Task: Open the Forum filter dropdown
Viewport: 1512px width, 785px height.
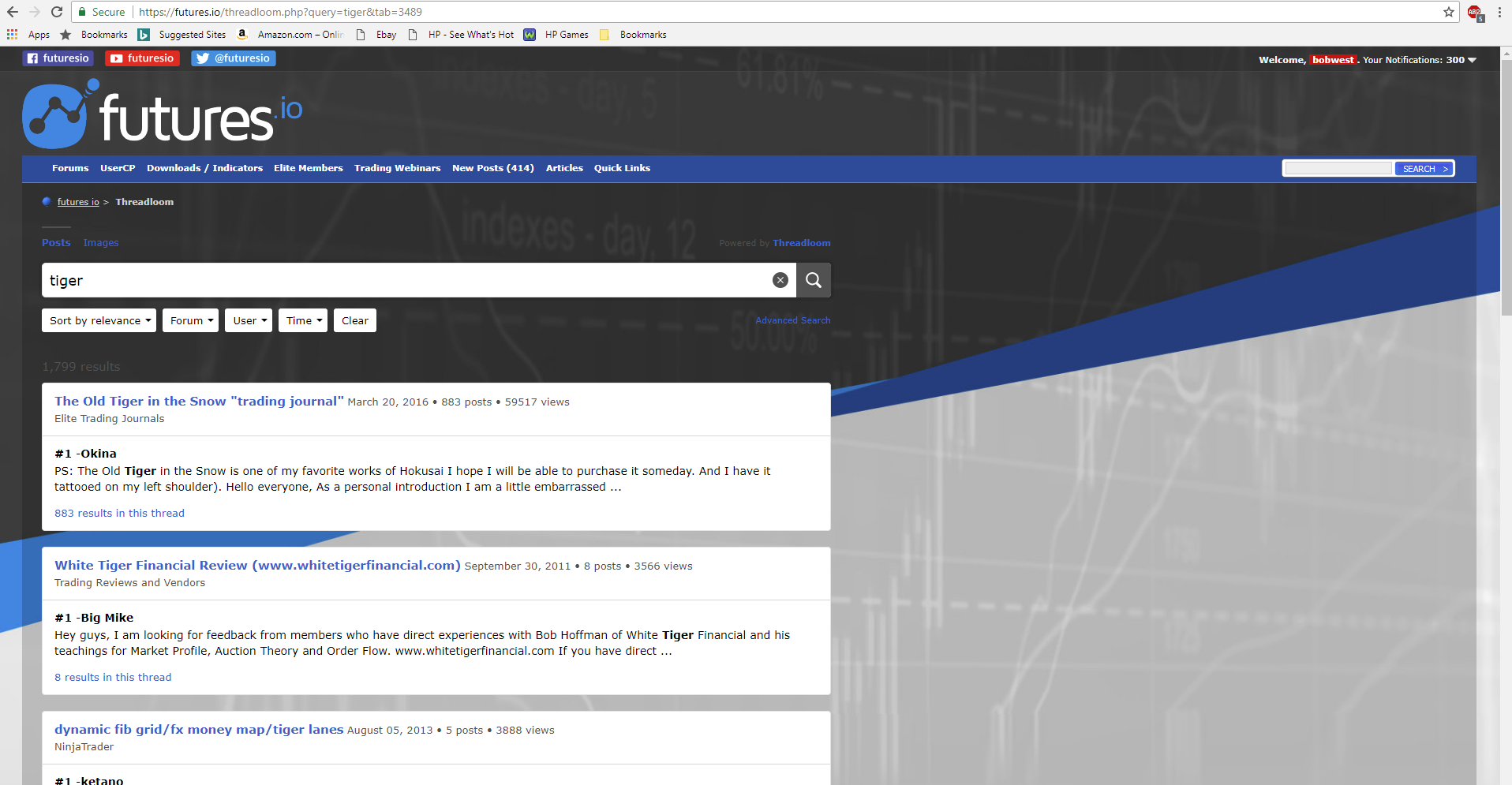Action: point(191,320)
